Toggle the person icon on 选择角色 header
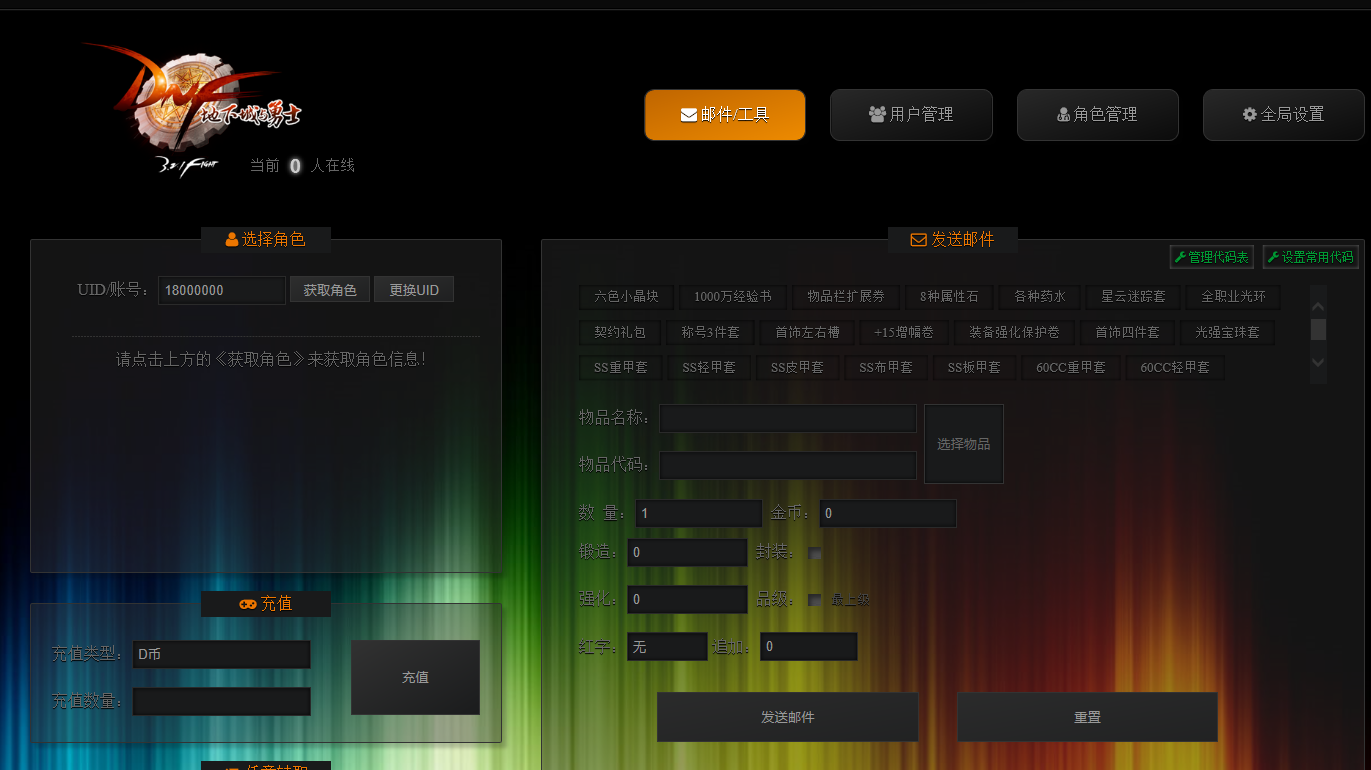Viewport: 1371px width, 770px height. (233, 240)
